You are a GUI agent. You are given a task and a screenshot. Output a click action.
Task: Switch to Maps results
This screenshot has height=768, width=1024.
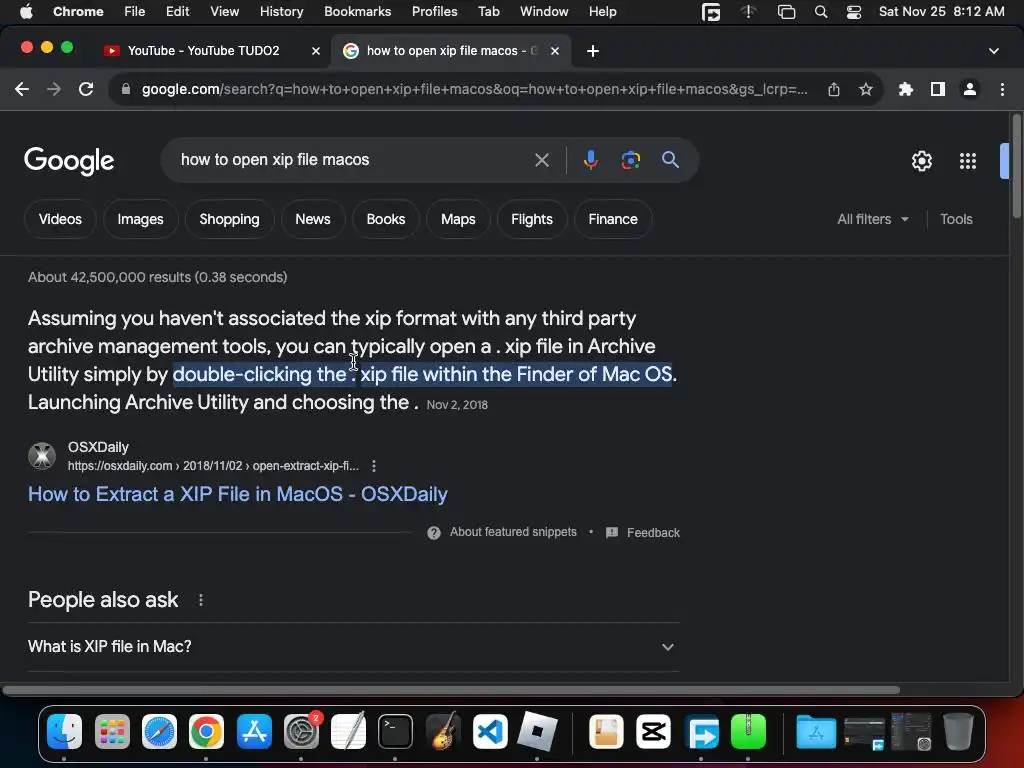(458, 219)
